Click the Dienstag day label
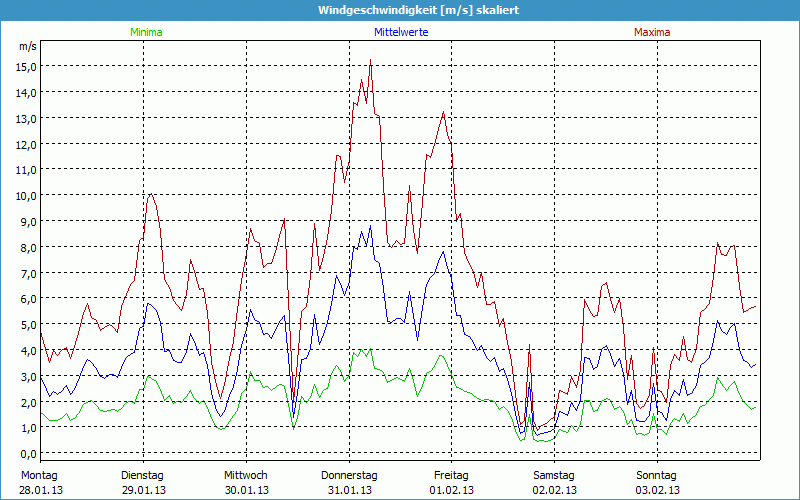 [142, 476]
